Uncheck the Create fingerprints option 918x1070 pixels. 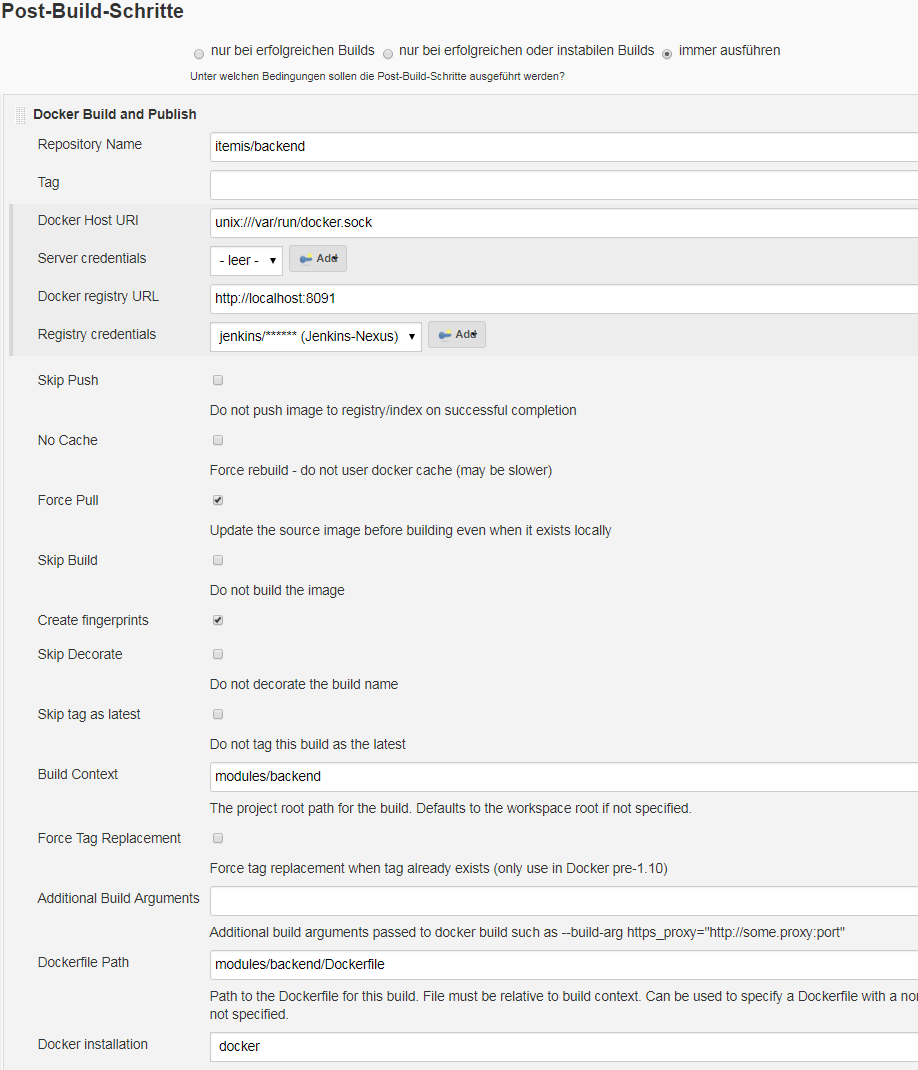217,620
